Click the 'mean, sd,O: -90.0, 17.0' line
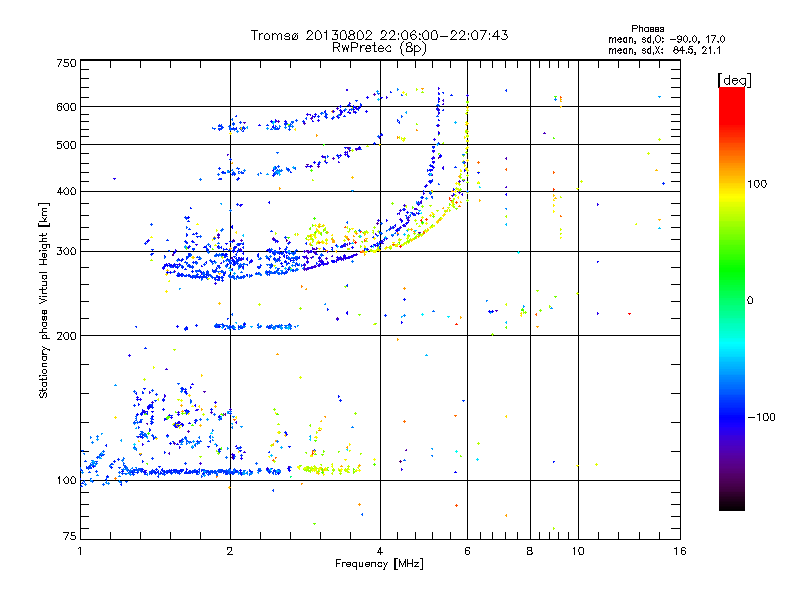This screenshot has height=600, width=800. pos(666,39)
